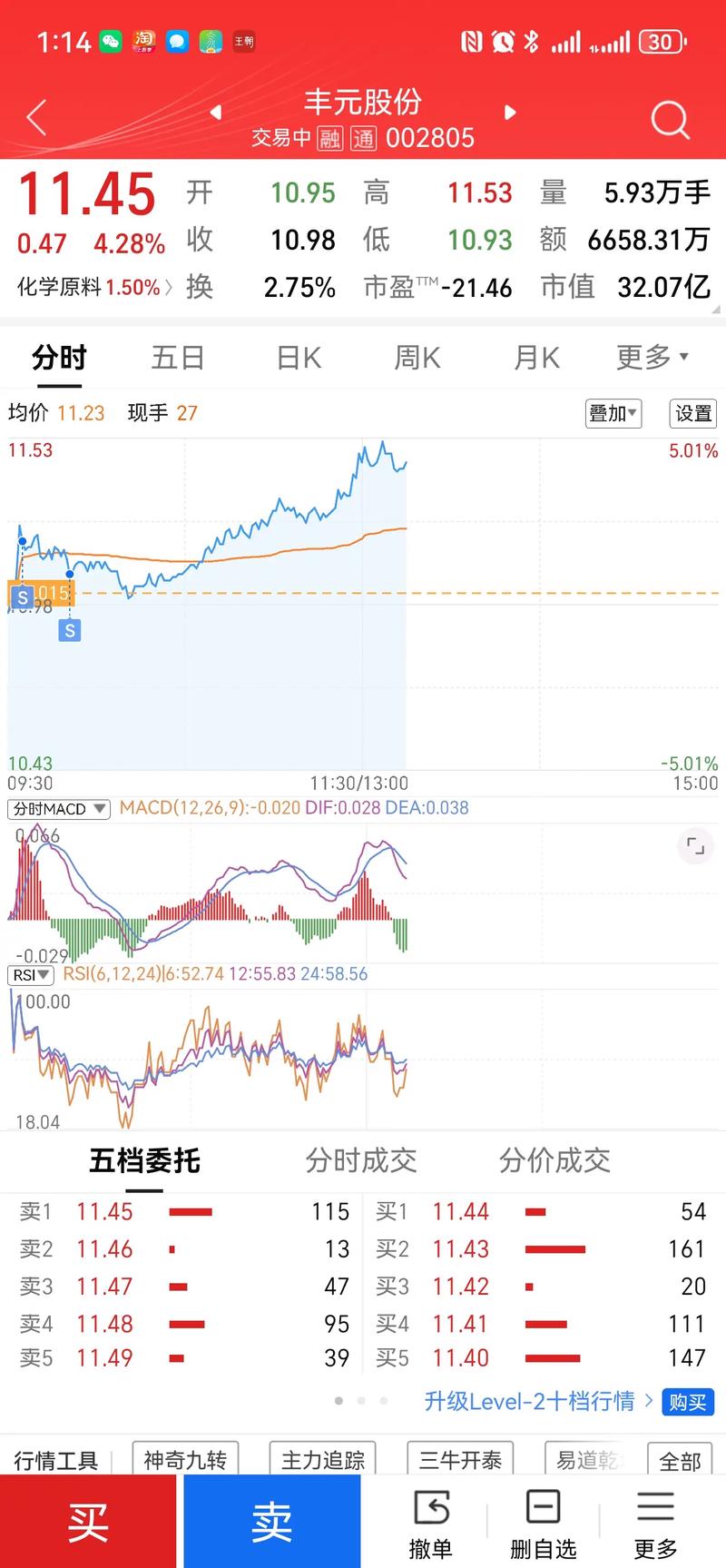Tap the 删自选 remove favorite icon
The width and height of the screenshot is (726, 1568).
pos(543,1523)
